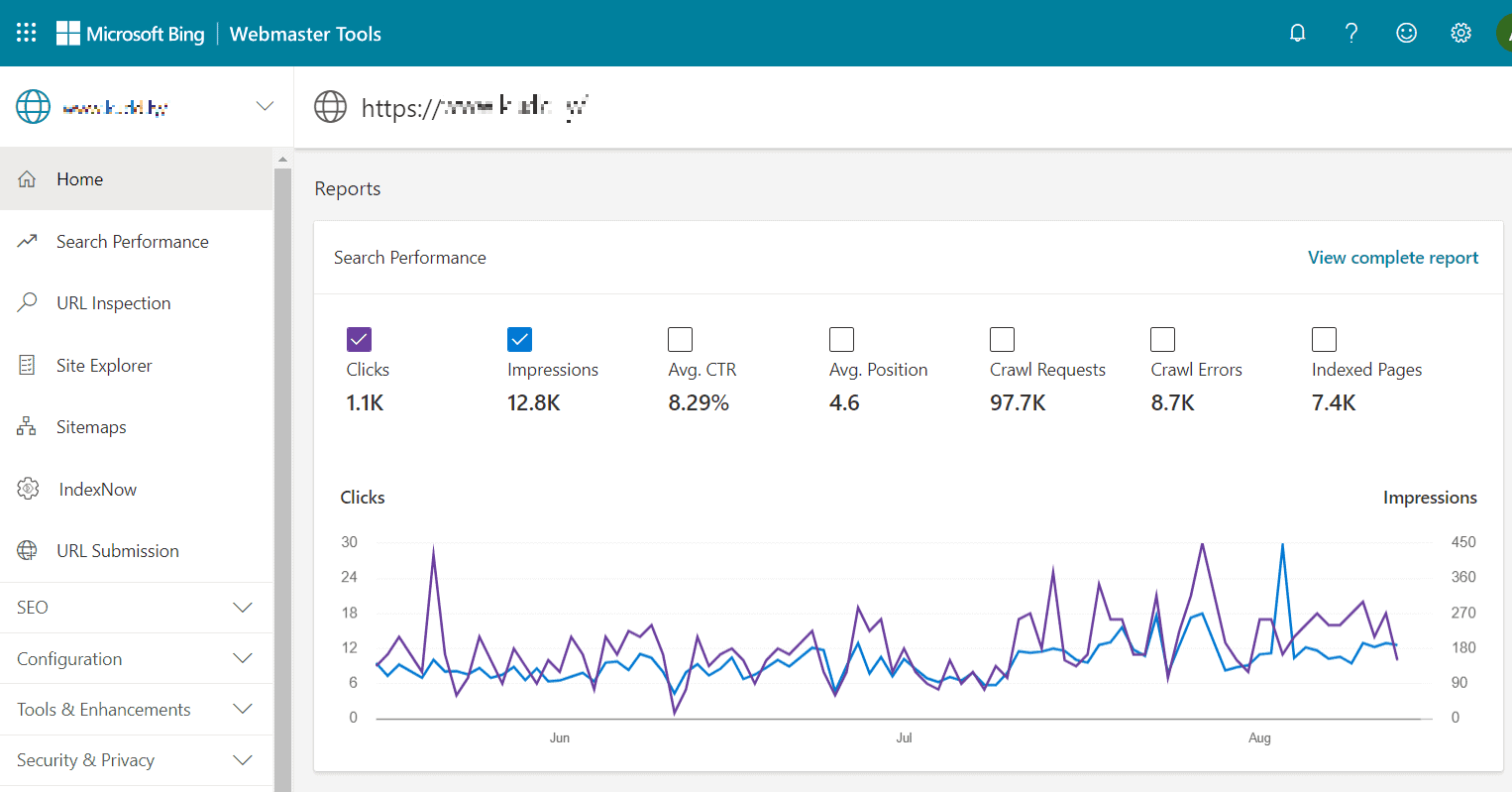The image size is (1512, 792).
Task: Go to Search Performance in sidebar
Action: pyautogui.click(x=132, y=242)
